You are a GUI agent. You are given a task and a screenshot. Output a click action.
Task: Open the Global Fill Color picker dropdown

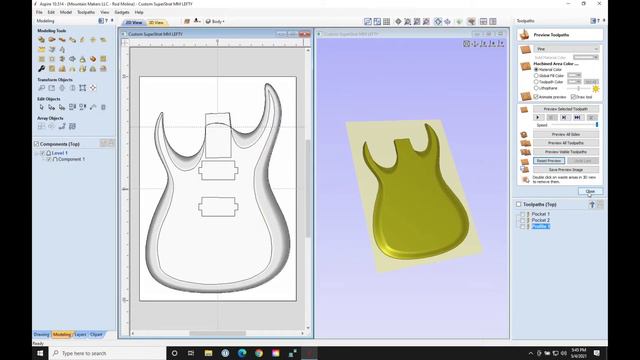[574, 76]
